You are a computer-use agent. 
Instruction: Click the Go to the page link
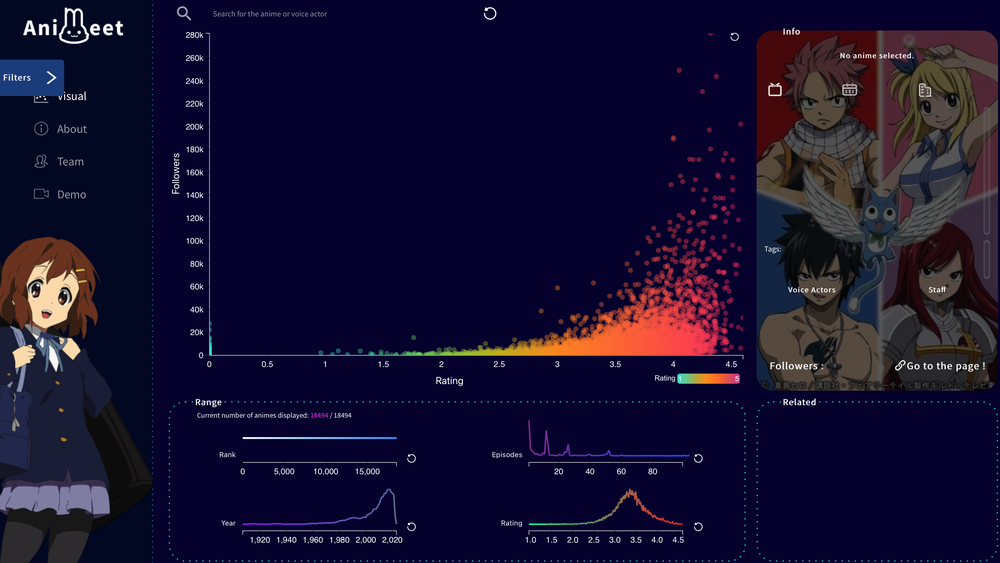click(940, 366)
